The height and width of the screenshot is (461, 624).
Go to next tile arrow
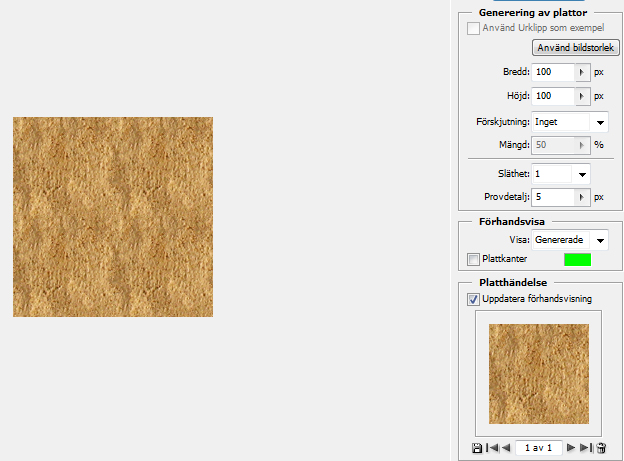click(571, 448)
